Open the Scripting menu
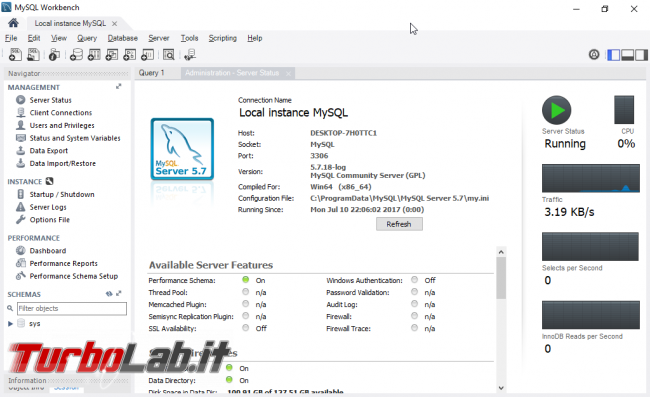 [222, 38]
